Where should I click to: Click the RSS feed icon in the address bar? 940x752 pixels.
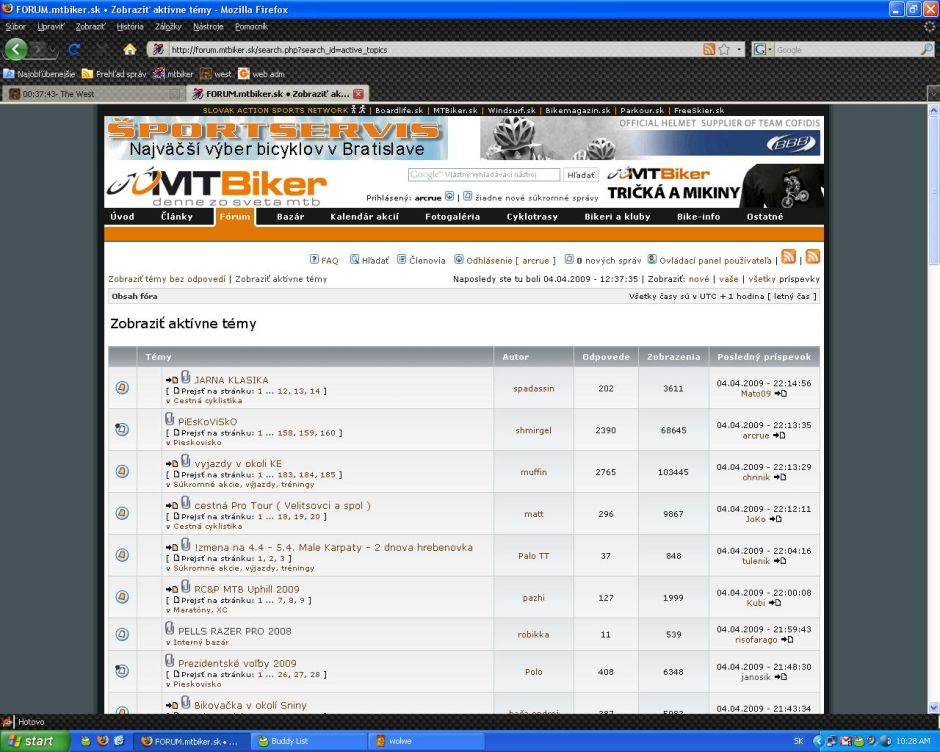(x=709, y=49)
